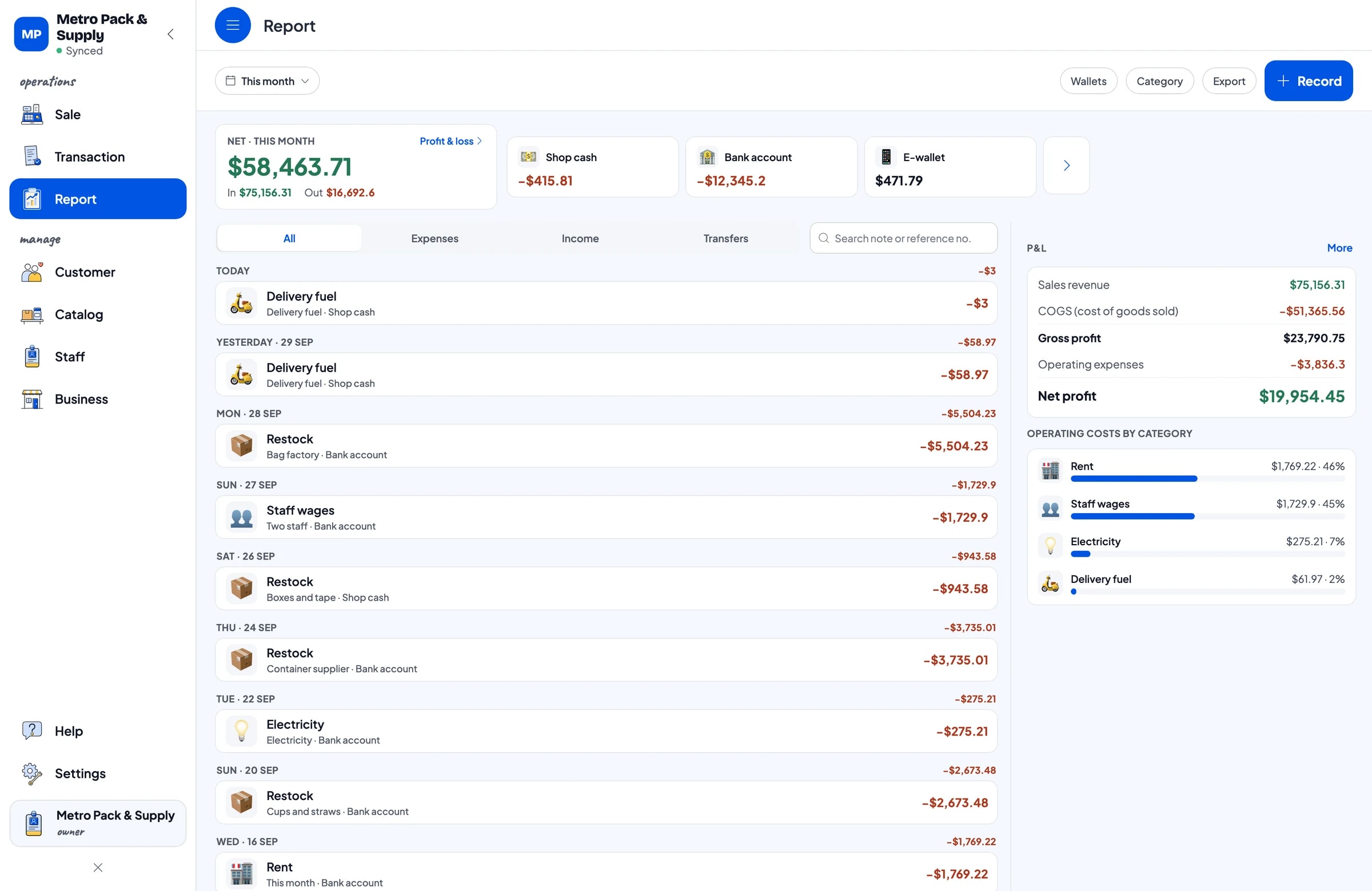The width and height of the screenshot is (1372, 891).
Task: Open the Container supplier Restock transaction
Action: coord(606,660)
